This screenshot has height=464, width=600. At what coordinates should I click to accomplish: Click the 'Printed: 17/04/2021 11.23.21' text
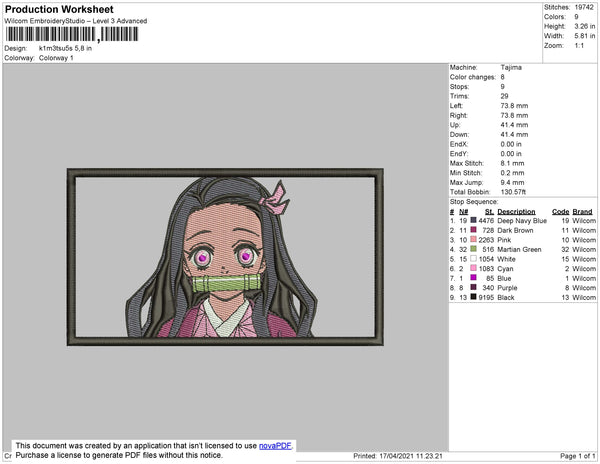click(x=398, y=456)
